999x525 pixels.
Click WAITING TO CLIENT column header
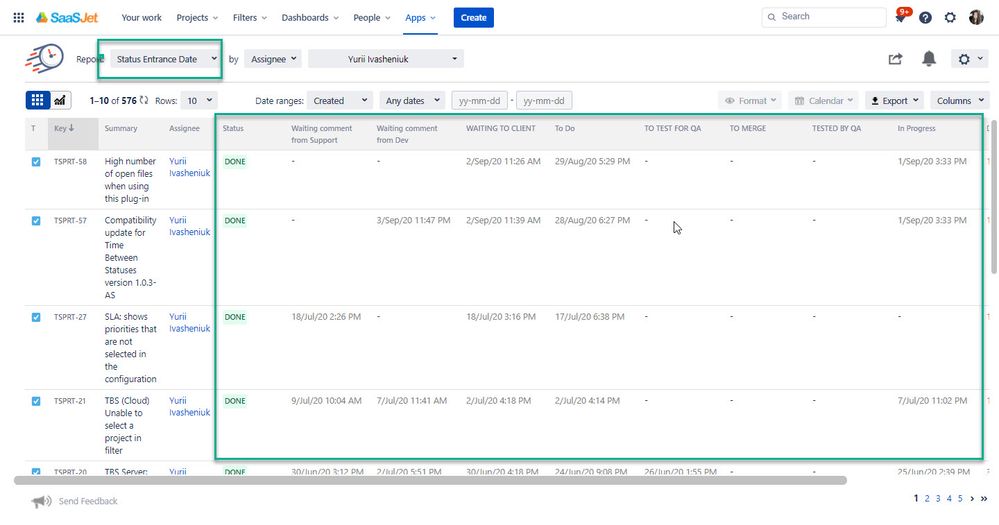click(x=501, y=128)
